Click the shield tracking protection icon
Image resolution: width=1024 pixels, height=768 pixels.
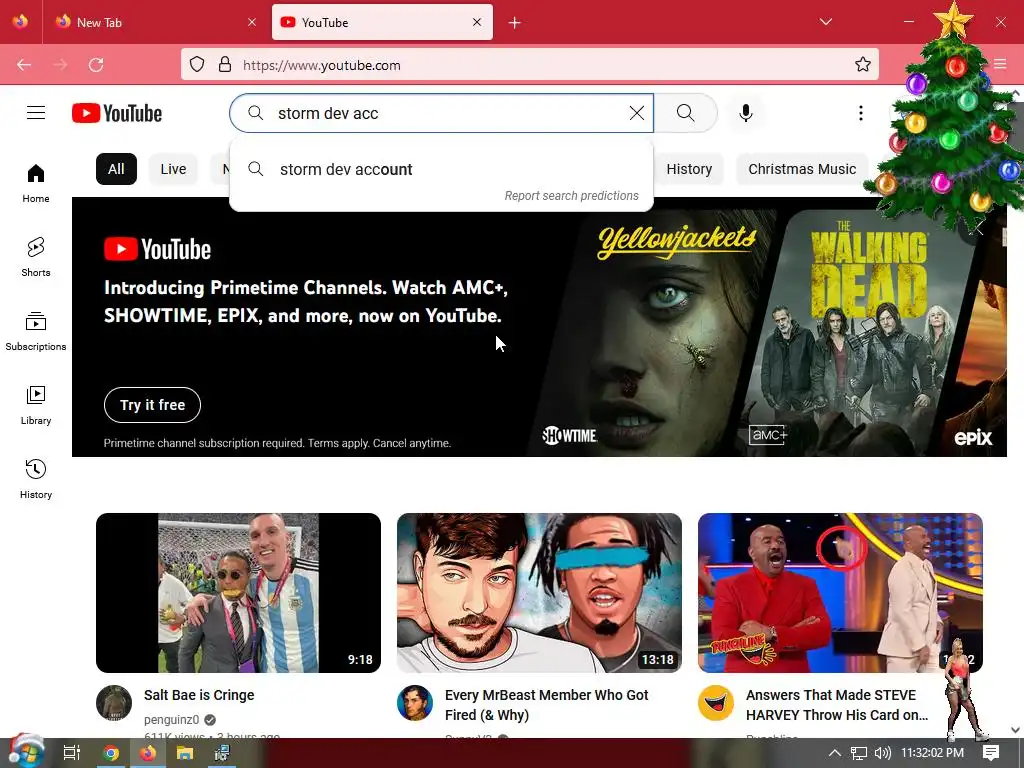pyautogui.click(x=197, y=65)
